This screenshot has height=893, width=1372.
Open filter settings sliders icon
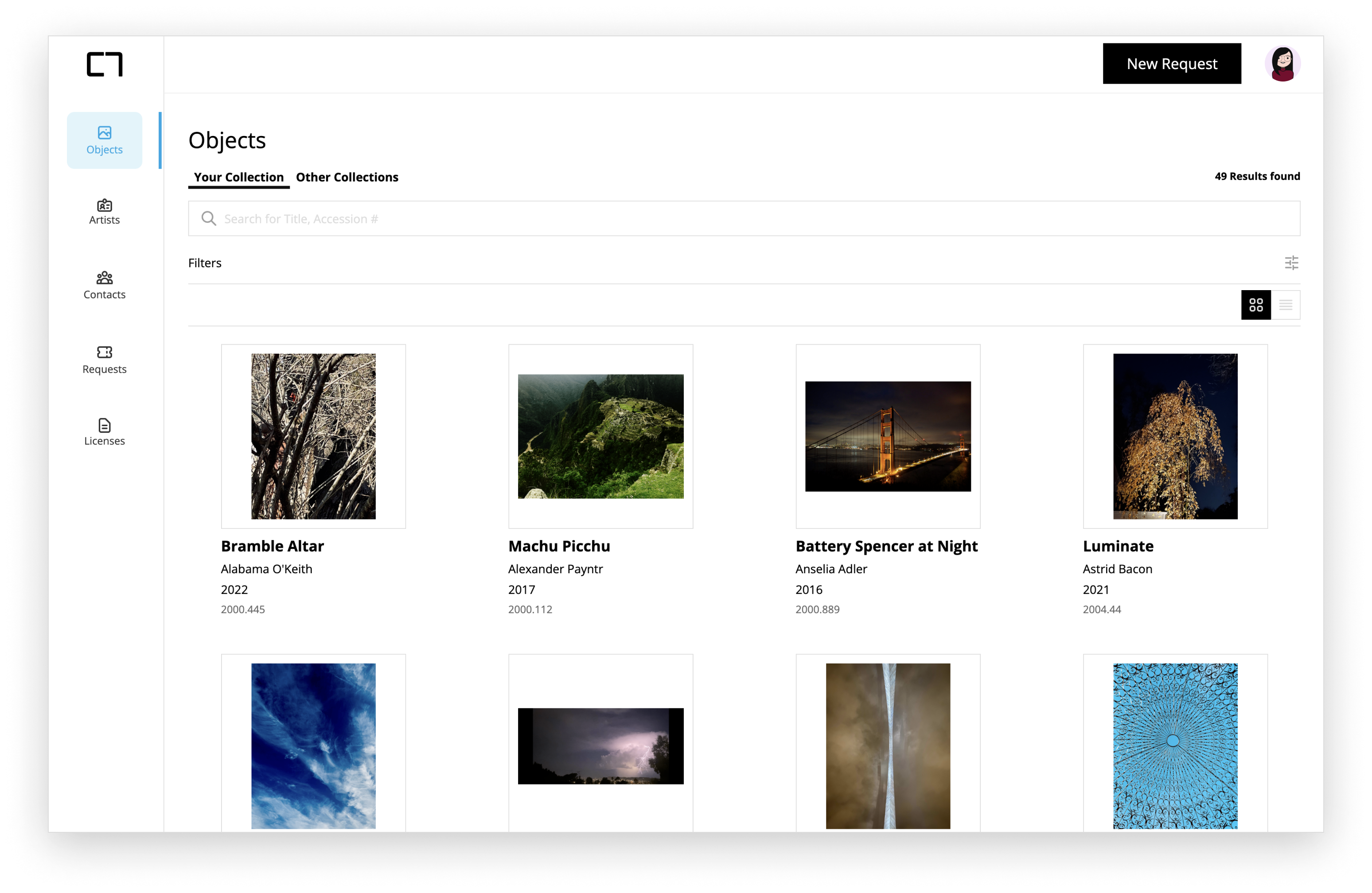point(1291,263)
